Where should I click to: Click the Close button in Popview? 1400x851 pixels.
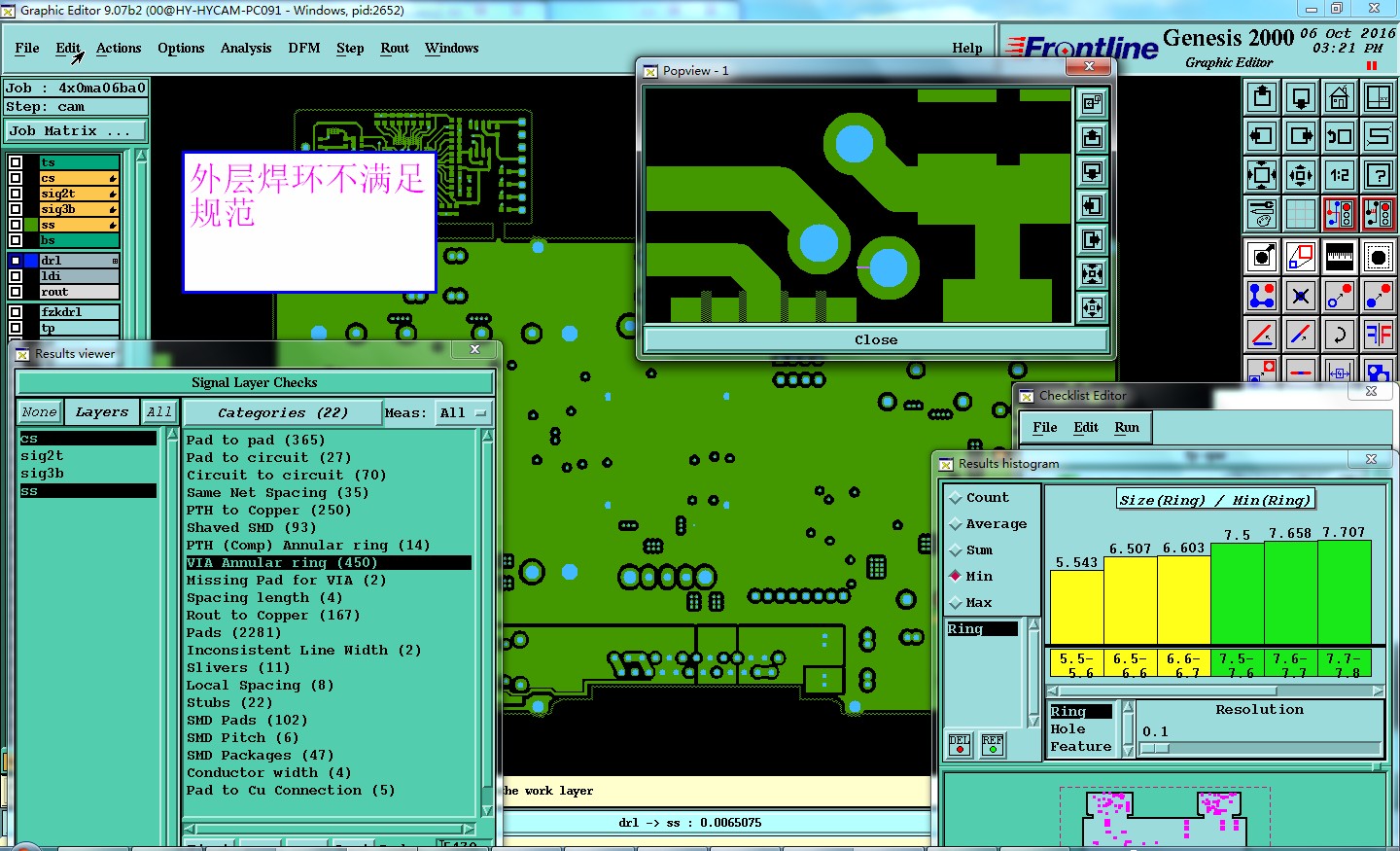pyautogui.click(x=876, y=339)
